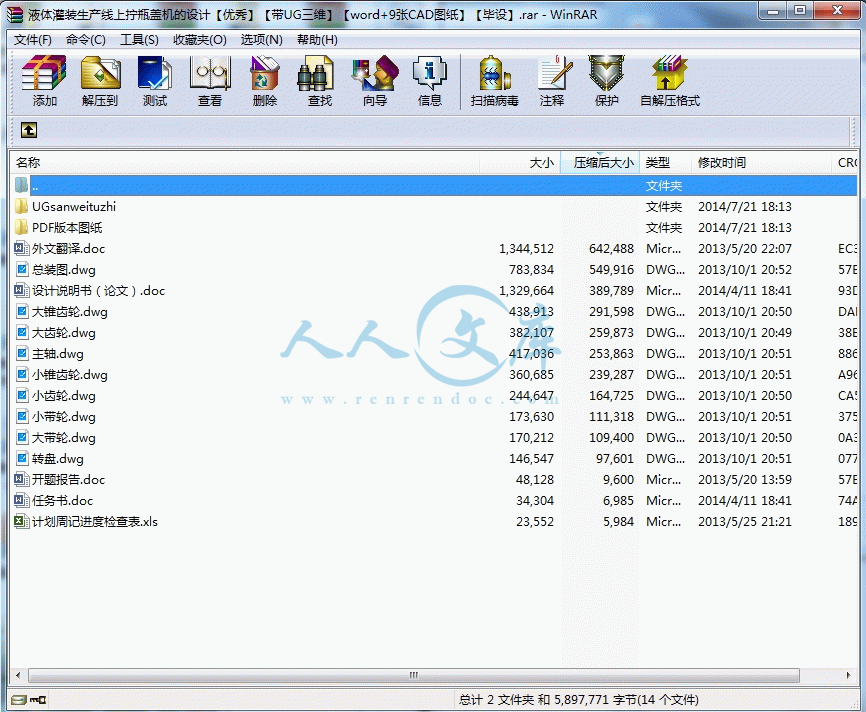
Task: Click the 计划周记进度检查表.xls Excel icon
Action: pyautogui.click(x=21, y=521)
